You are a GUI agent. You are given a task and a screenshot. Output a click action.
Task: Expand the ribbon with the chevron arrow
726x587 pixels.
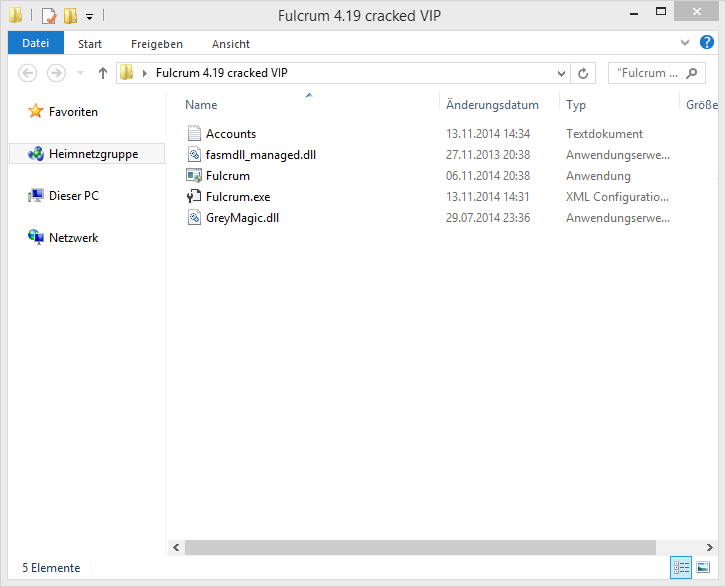click(x=685, y=43)
